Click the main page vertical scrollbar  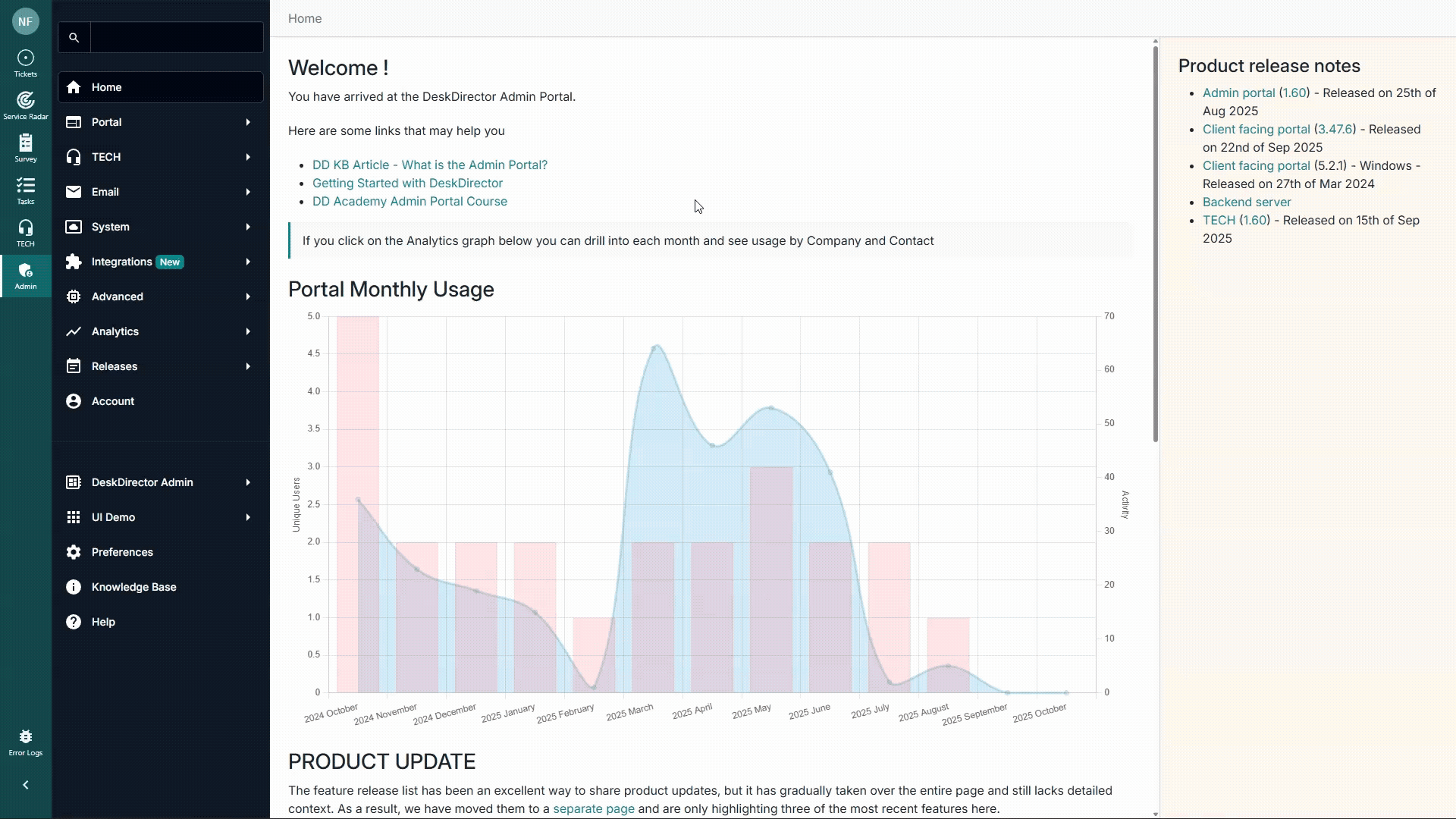pos(1155,243)
